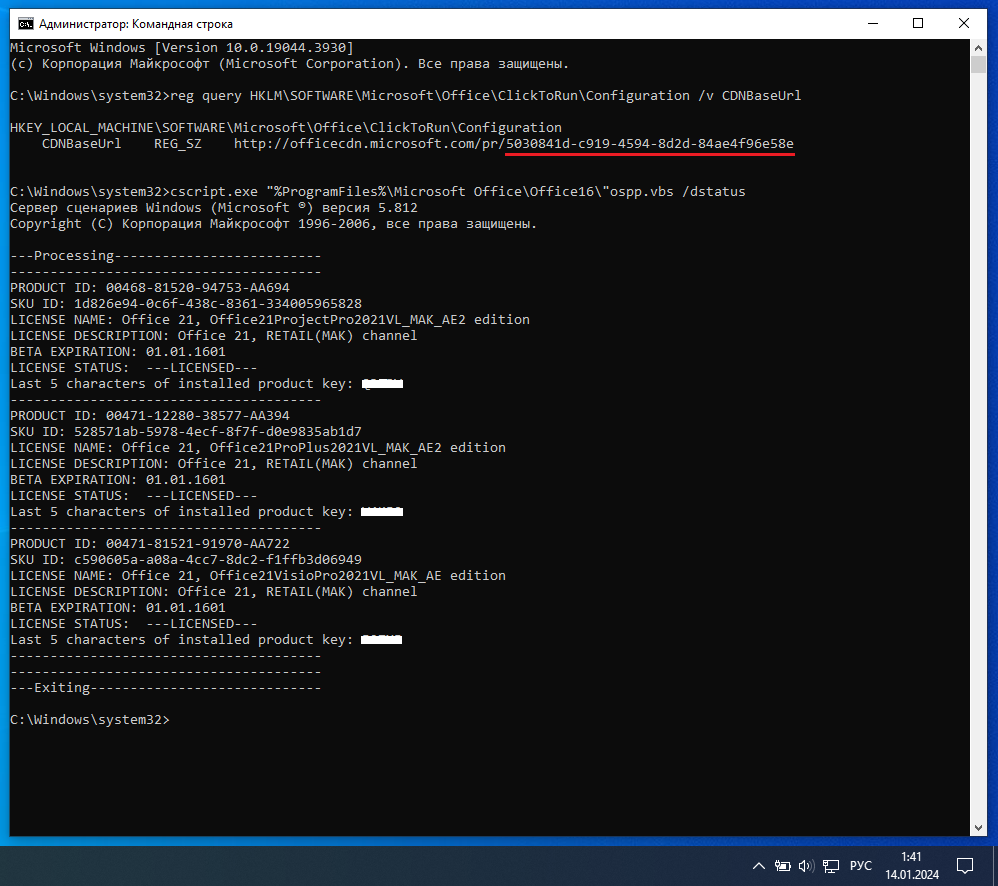Image resolution: width=998 pixels, height=886 pixels.
Task: Click the scrollbar up arrow
Action: click(978, 48)
